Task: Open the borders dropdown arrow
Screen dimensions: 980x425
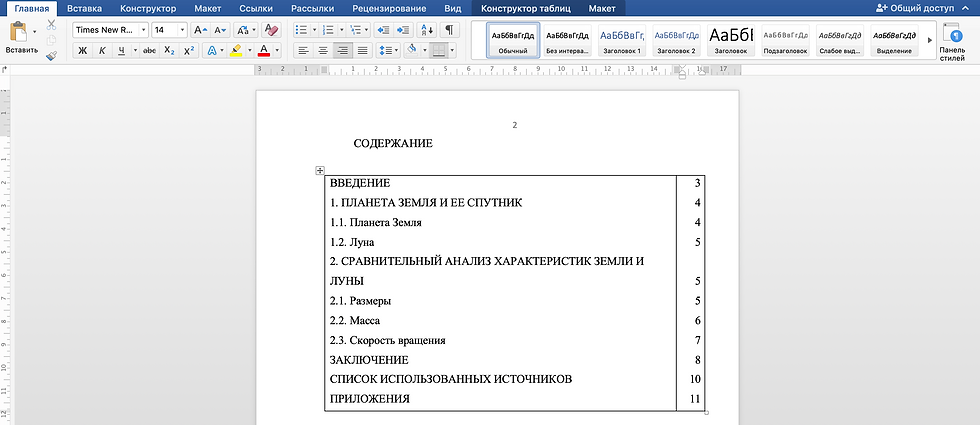Action: point(452,51)
